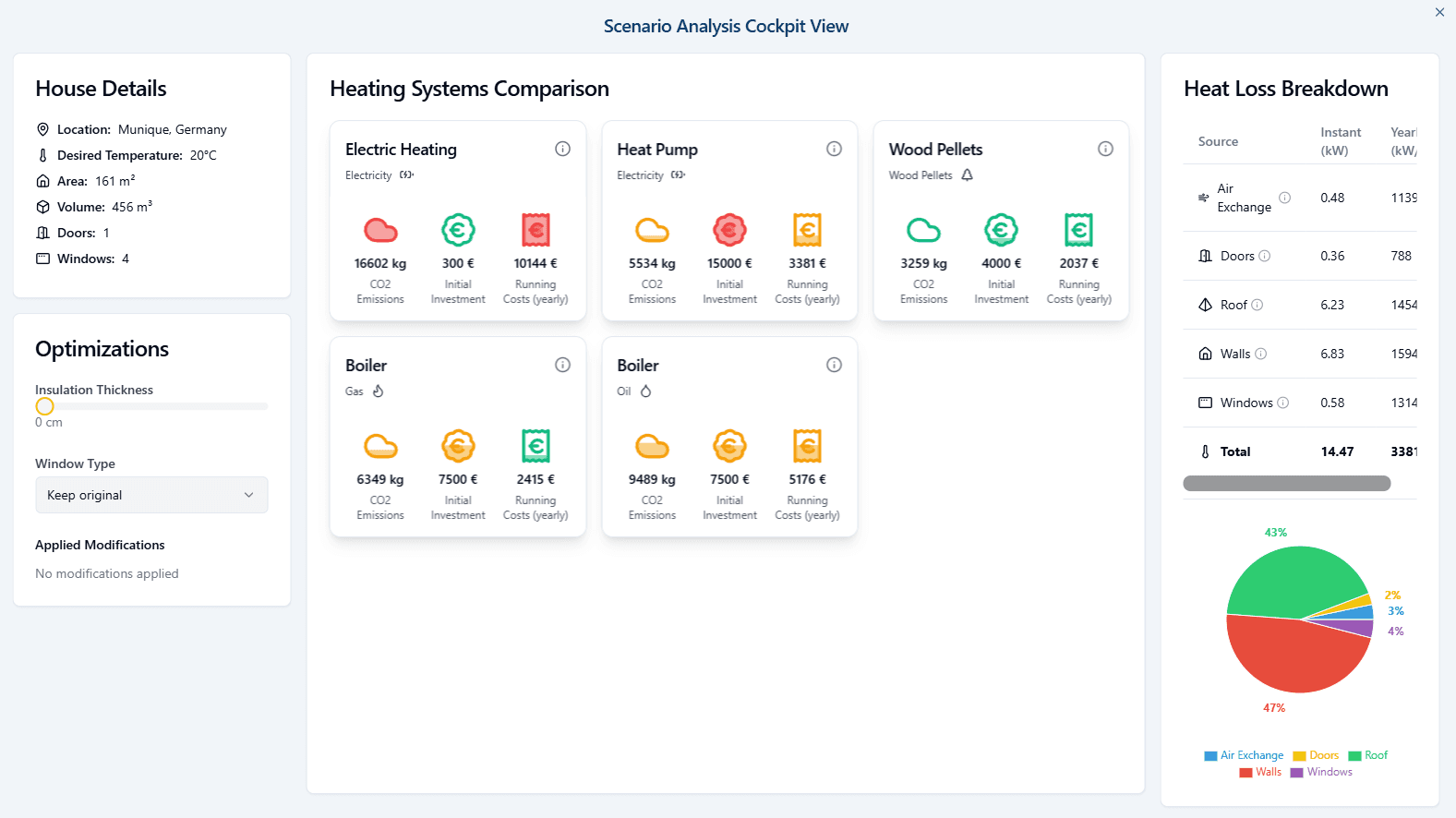This screenshot has height=818, width=1456.
Task: Click the Volume cube icon
Action: [x=42, y=207]
